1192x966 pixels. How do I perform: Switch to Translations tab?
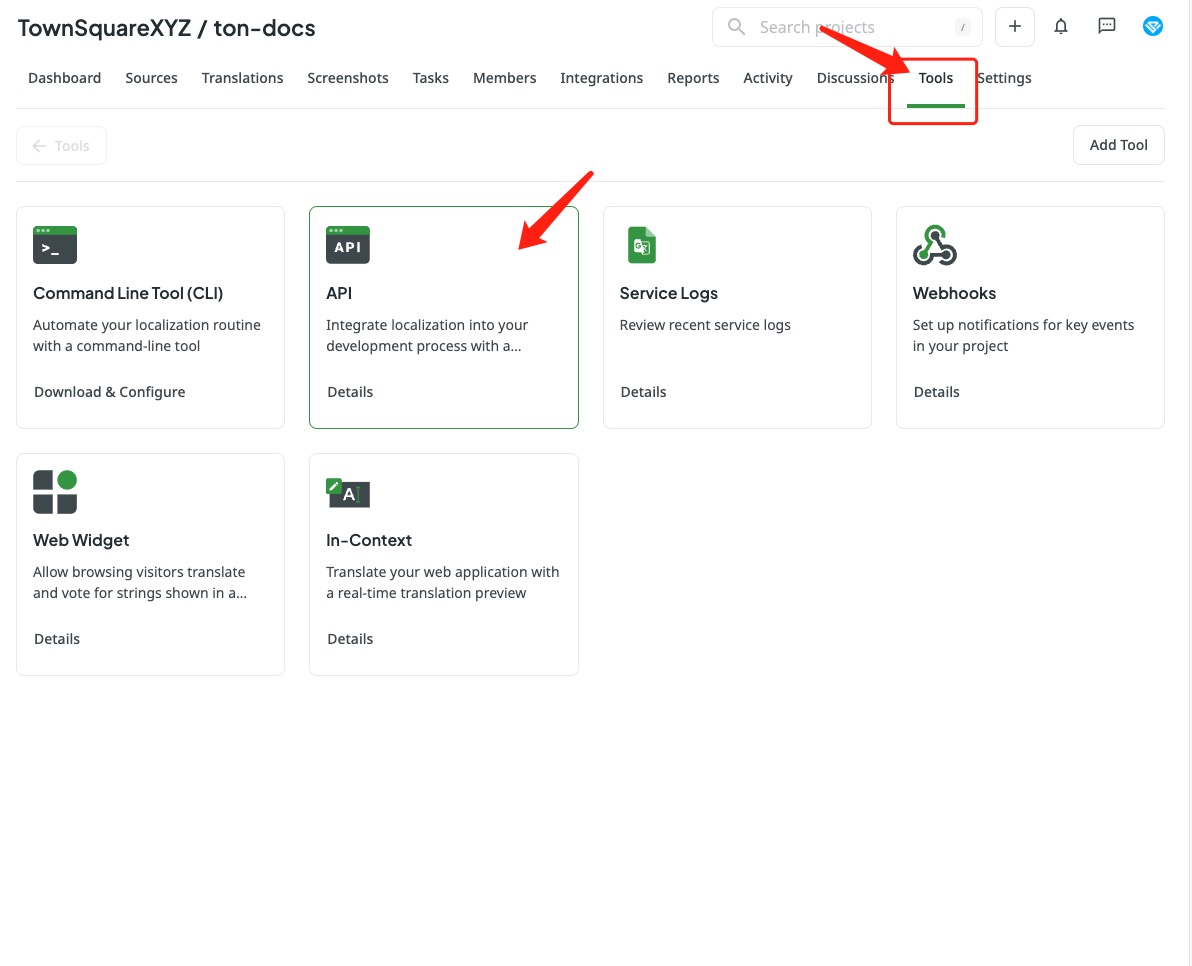coord(243,78)
